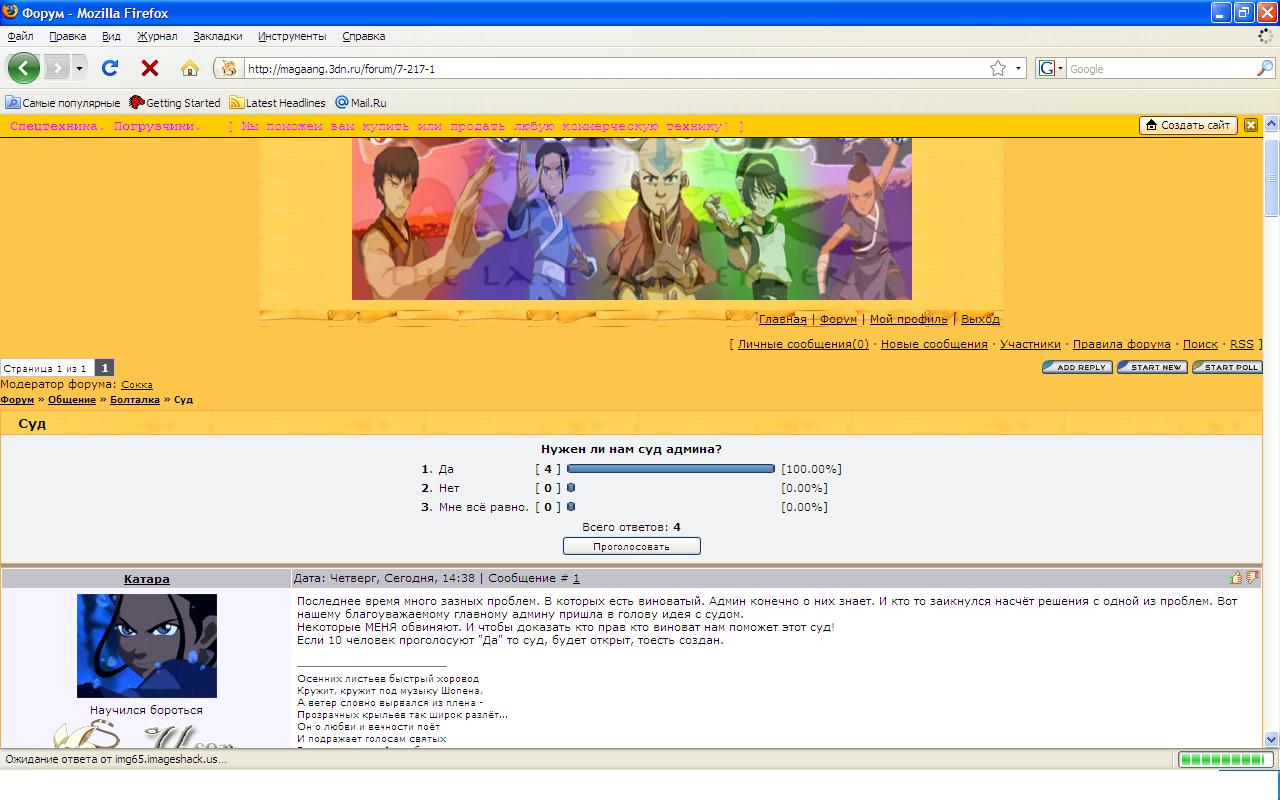Open the Инструменты menu
The width and height of the screenshot is (1280, 800).
pyautogui.click(x=292, y=36)
